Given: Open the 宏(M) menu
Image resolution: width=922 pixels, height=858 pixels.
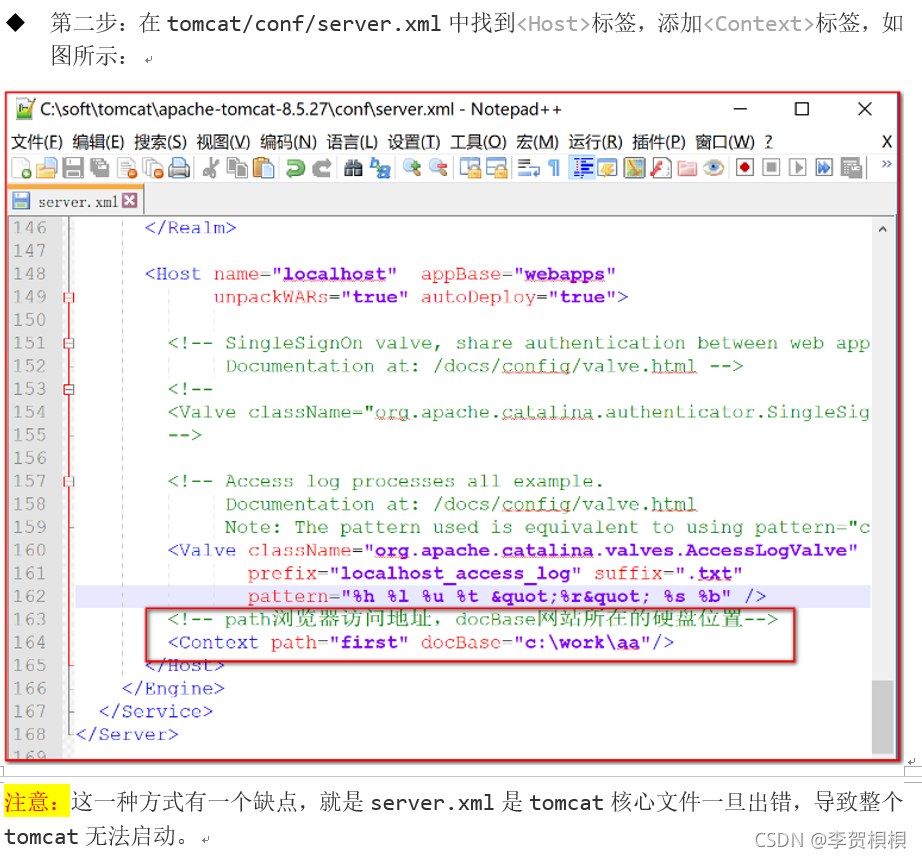Looking at the screenshot, I should coord(537,142).
